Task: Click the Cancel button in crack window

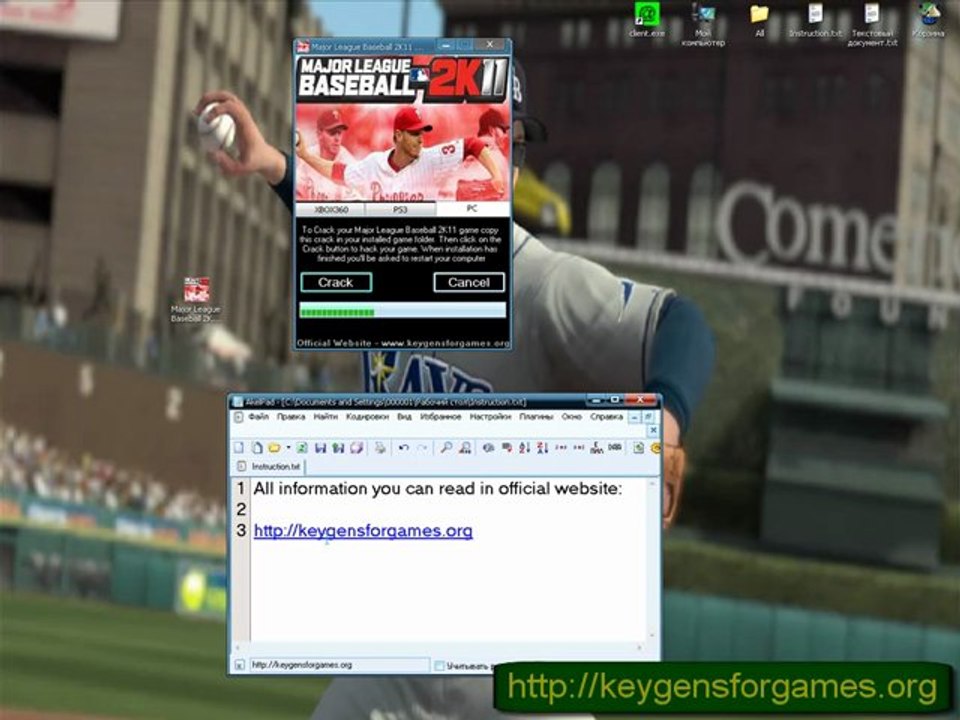Action: [x=469, y=282]
